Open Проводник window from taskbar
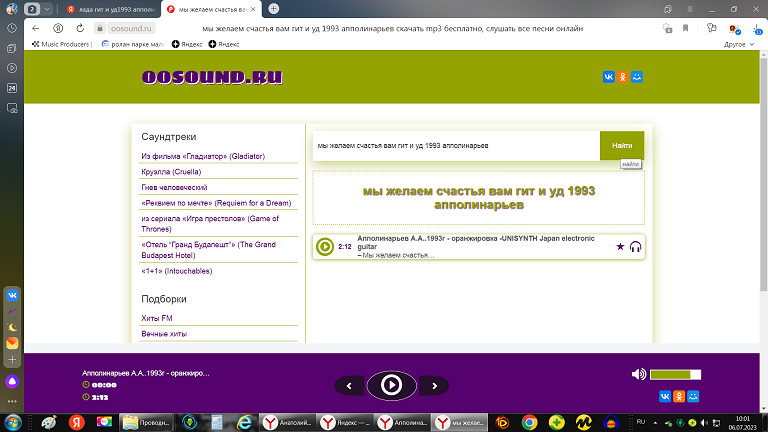 146,422
